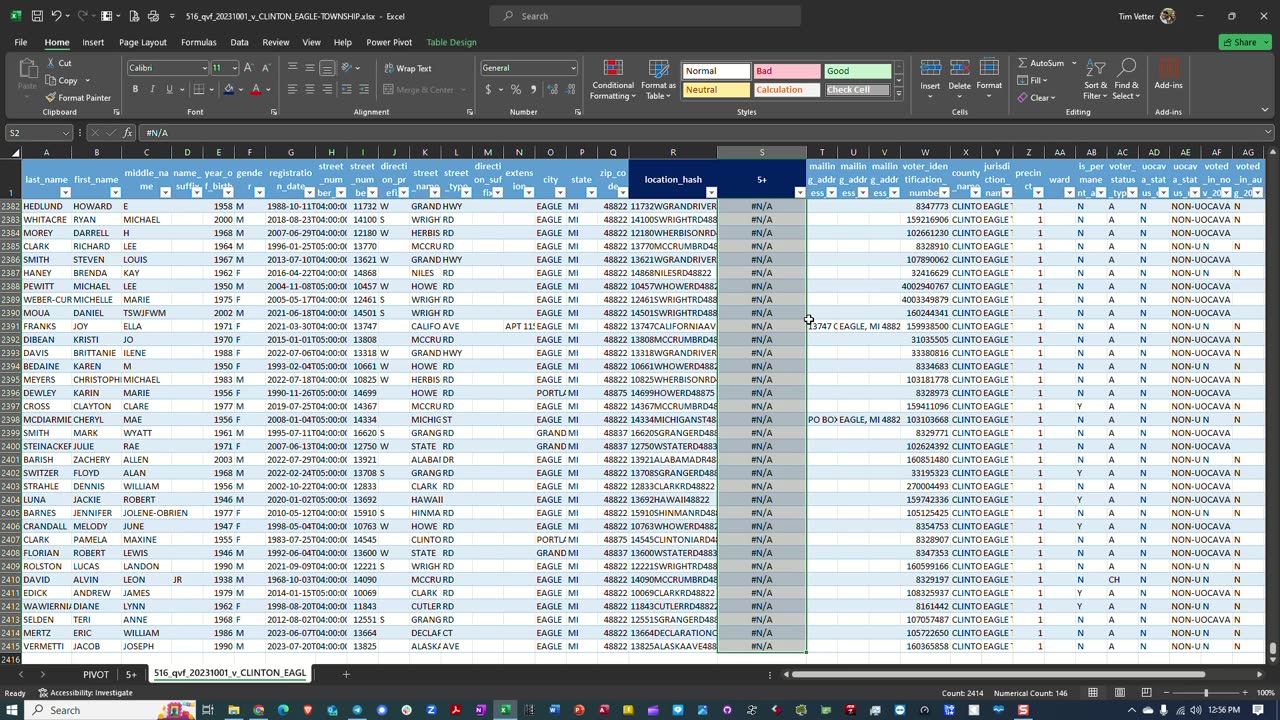Screen dimensions: 1280x720
Task: Open the File menu
Action: click(20, 42)
